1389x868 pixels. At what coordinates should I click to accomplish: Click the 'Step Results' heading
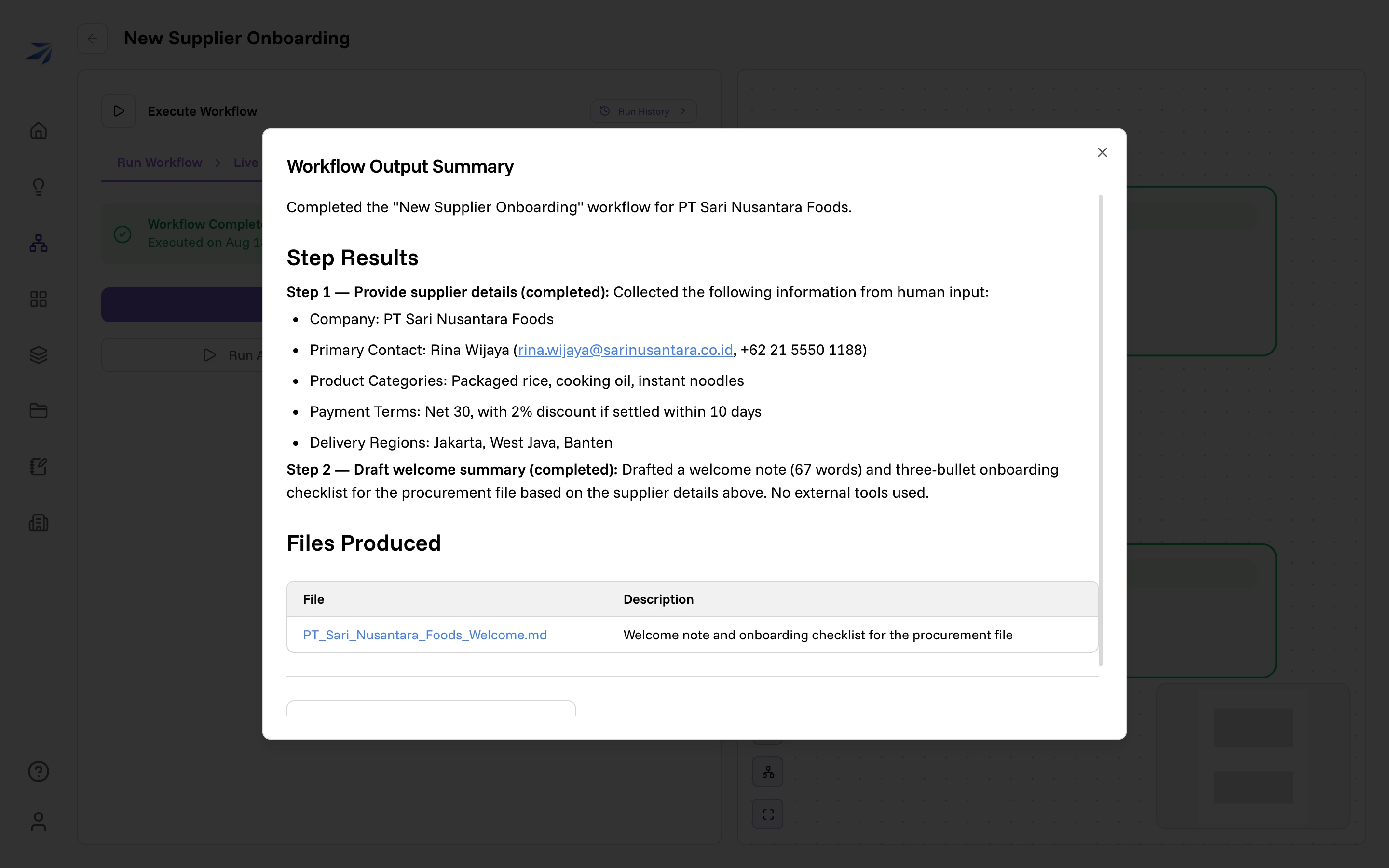(353, 258)
